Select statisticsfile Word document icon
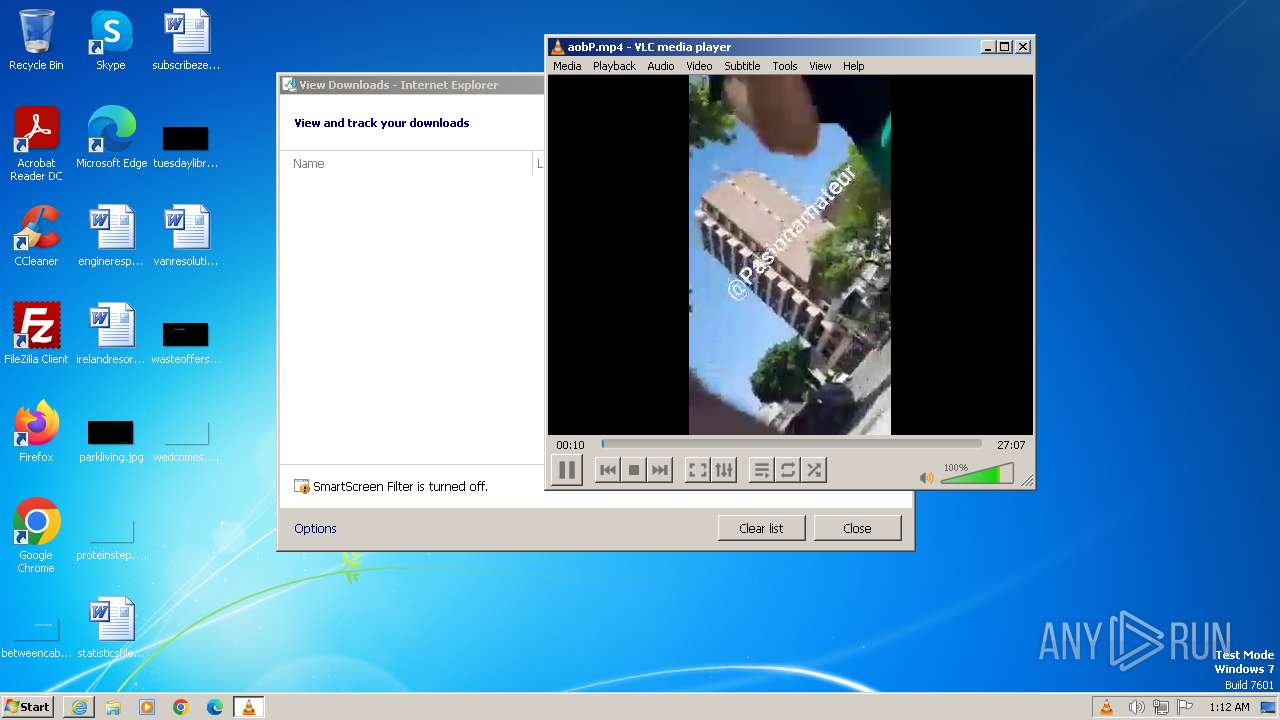Screen dimensions: 1280x720 click(x=111, y=628)
